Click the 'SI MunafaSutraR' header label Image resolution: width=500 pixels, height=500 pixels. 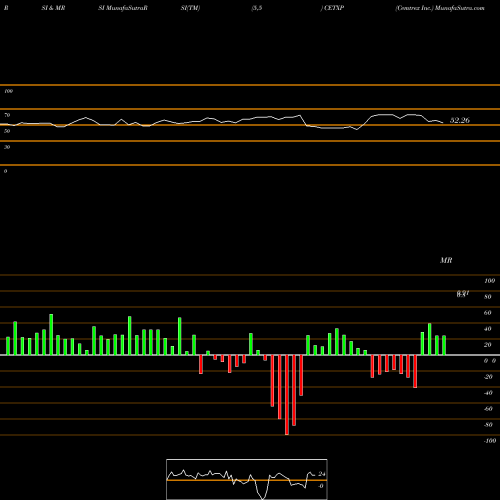pyautogui.click(x=123, y=8)
